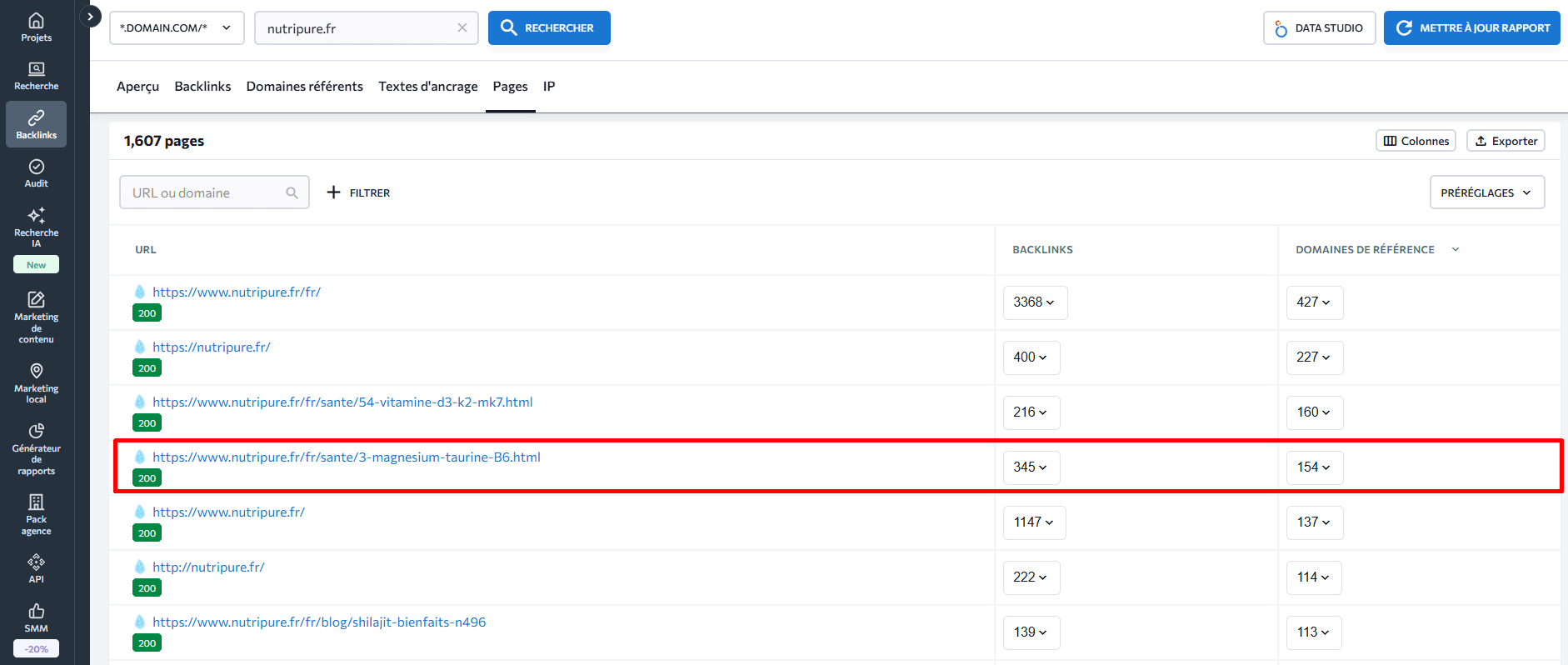Open Marketing local in sidebar
1568x665 pixels.
click(x=36, y=382)
